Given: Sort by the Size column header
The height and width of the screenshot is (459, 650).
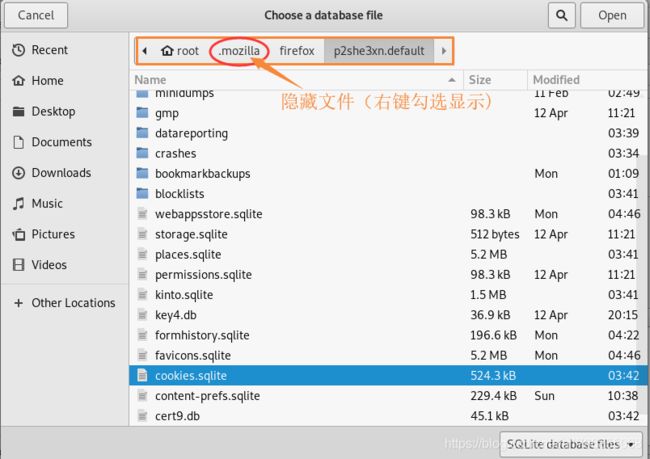Looking at the screenshot, I should tap(495, 80).
